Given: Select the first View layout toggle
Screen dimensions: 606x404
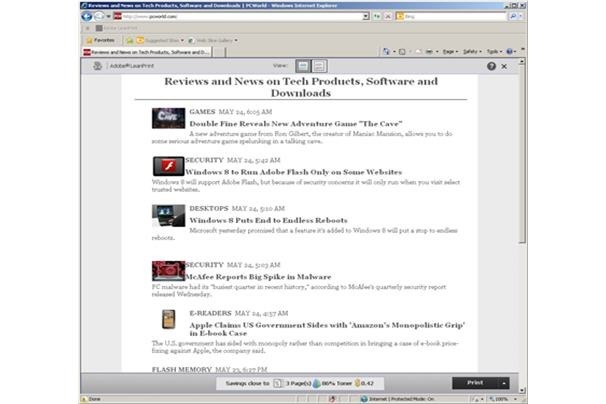Looking at the screenshot, I should [x=303, y=66].
